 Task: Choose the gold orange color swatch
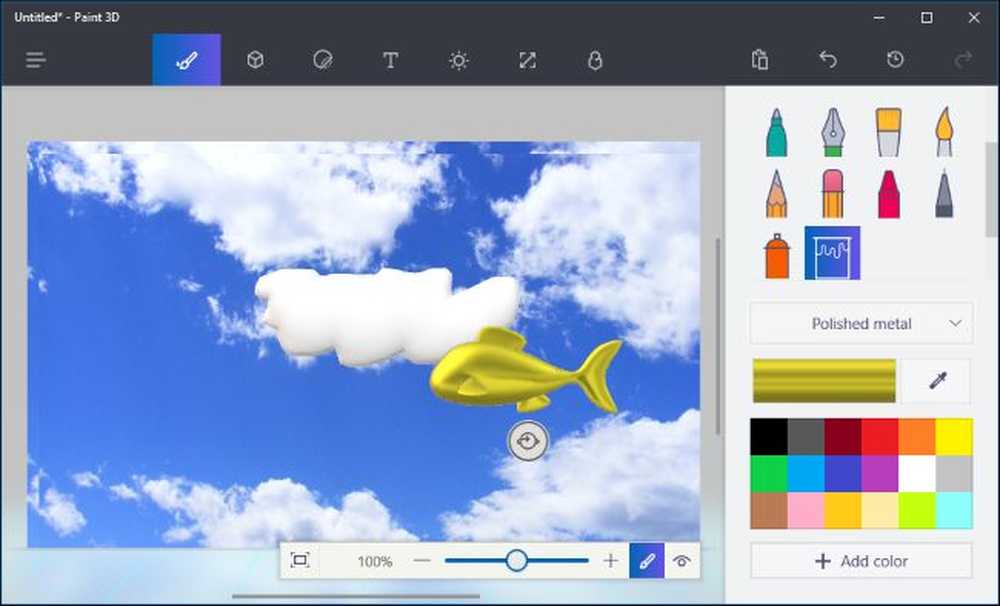[x=842, y=510]
